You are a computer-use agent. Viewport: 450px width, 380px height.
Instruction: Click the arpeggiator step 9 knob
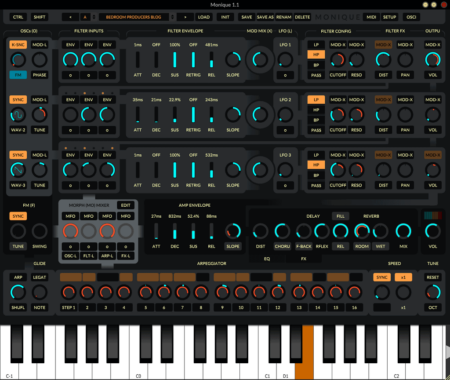coord(222,292)
